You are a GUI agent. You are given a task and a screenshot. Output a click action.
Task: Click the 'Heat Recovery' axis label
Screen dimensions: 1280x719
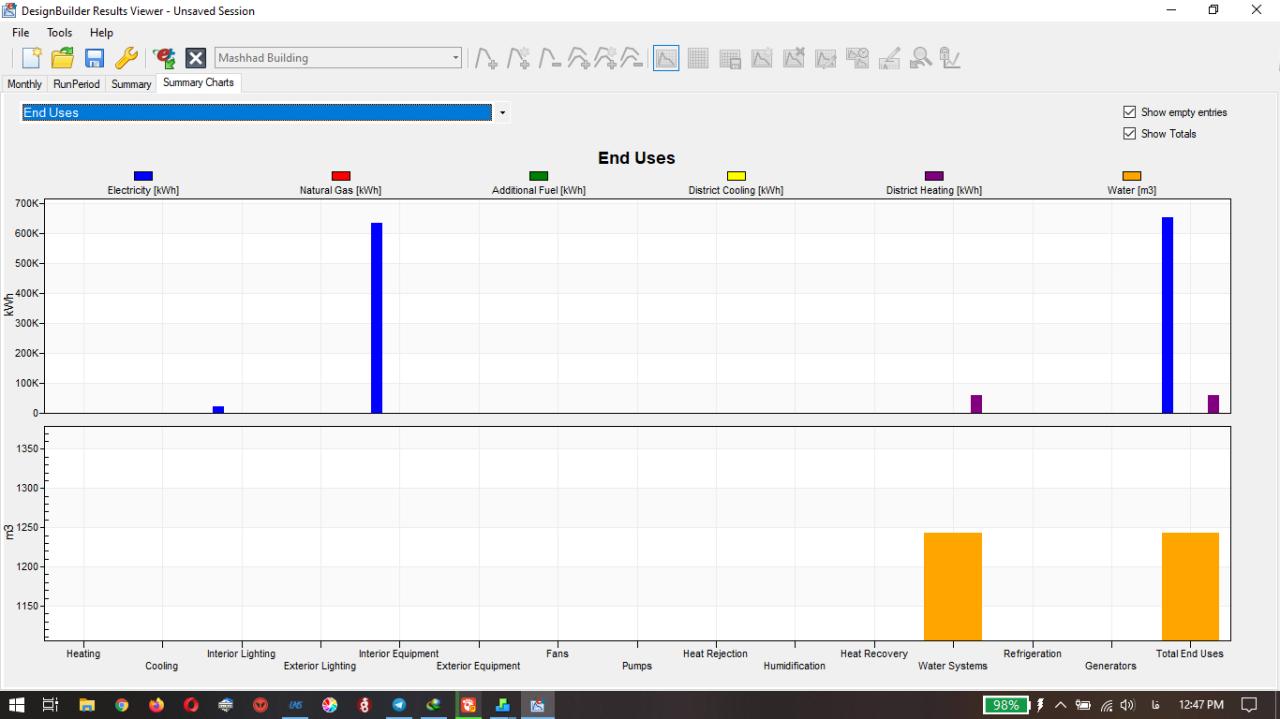874,654
